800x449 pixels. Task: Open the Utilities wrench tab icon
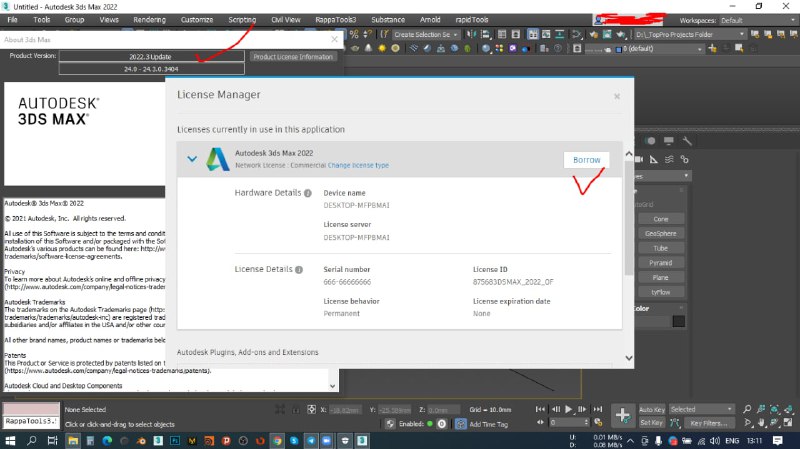pyautogui.click(x=687, y=141)
